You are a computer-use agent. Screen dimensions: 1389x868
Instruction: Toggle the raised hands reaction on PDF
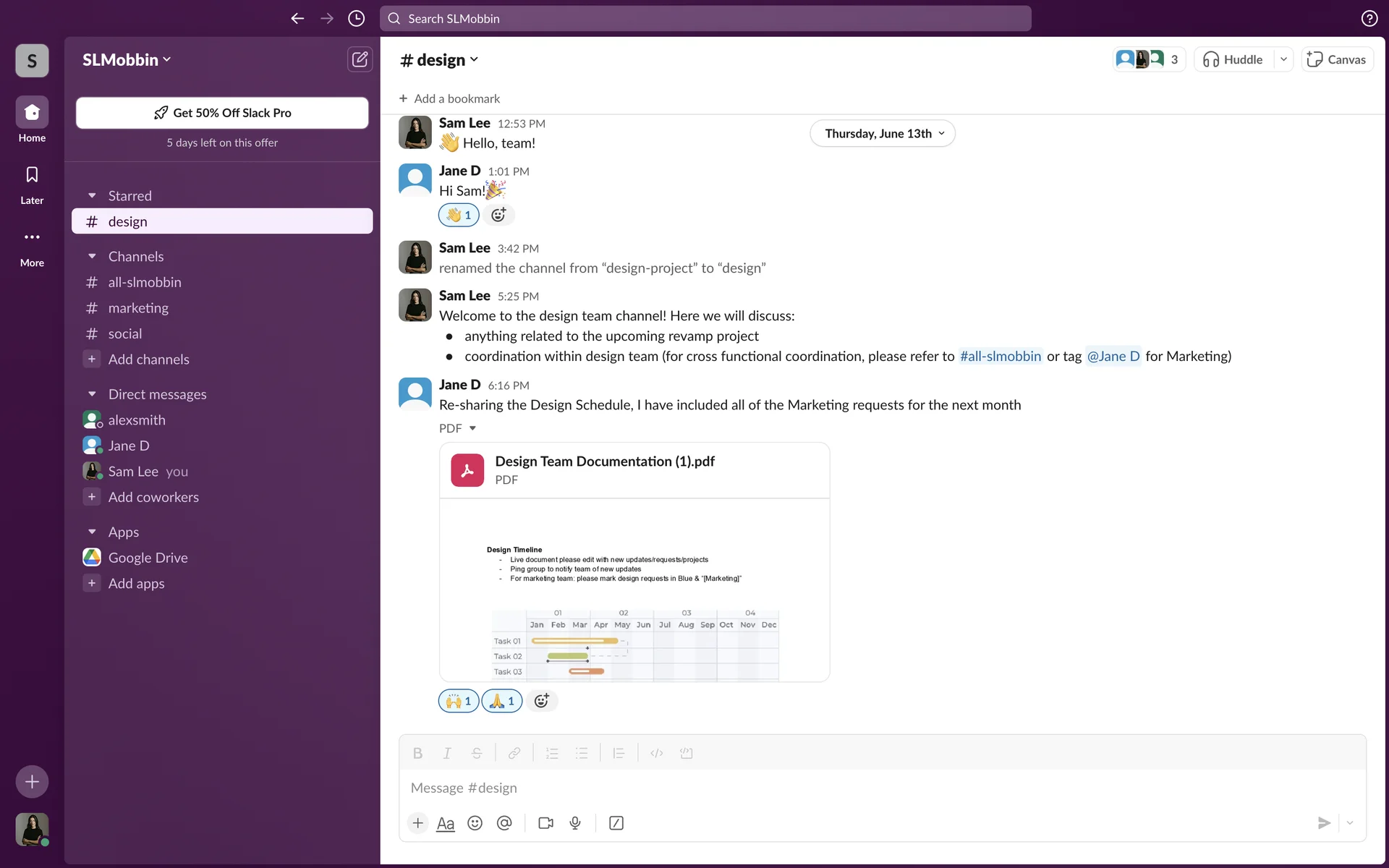[459, 701]
